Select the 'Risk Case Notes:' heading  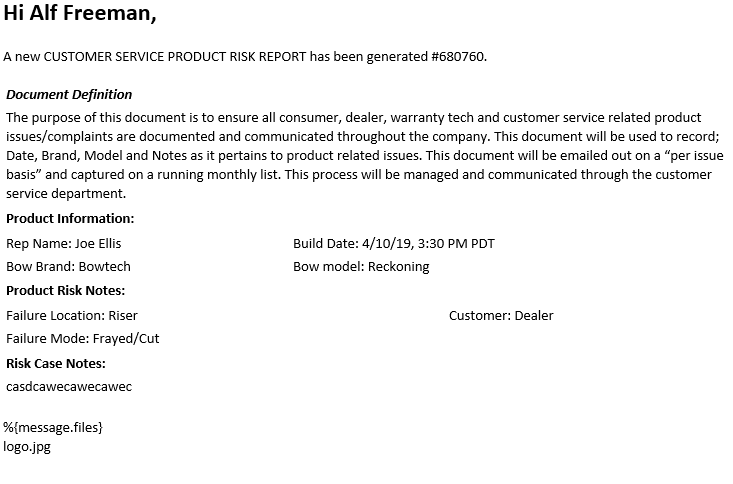click(x=56, y=363)
